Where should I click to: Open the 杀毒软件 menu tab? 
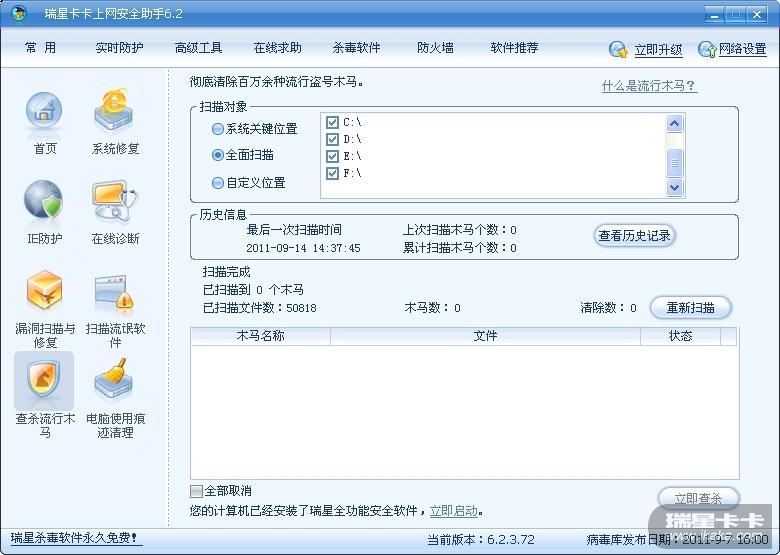(356, 48)
